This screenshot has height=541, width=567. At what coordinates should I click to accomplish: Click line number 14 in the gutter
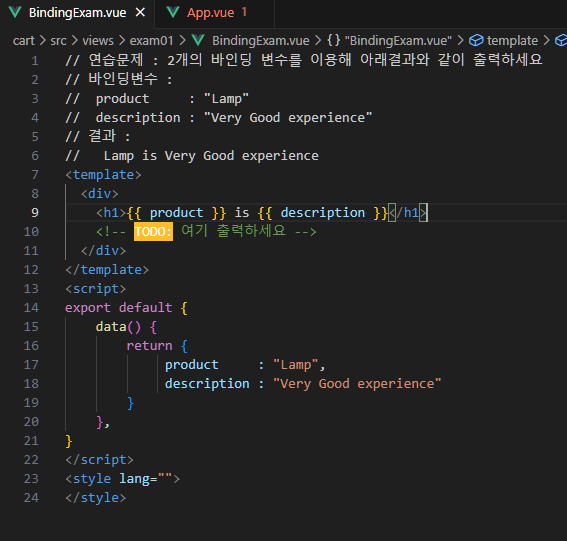[x=31, y=308]
